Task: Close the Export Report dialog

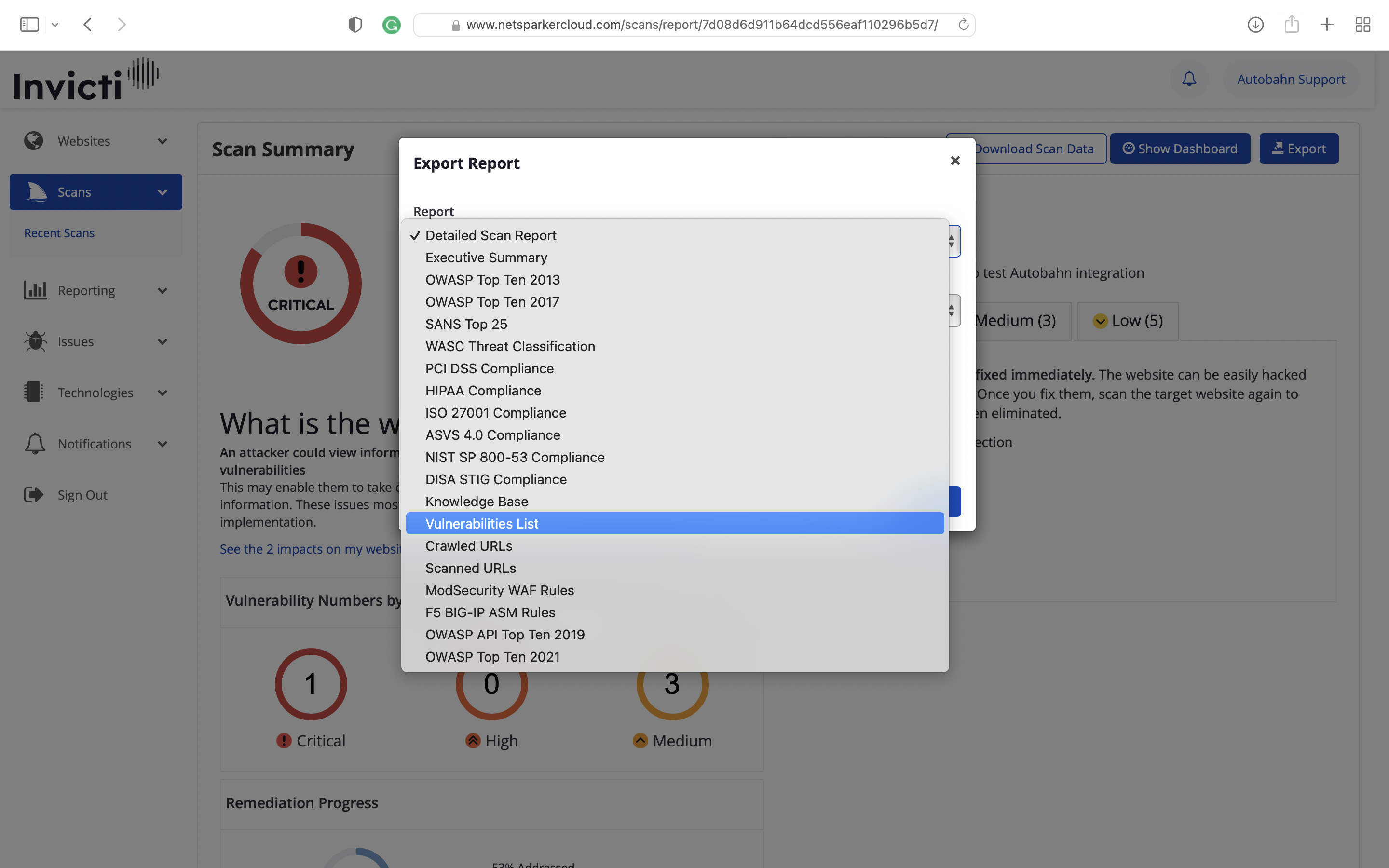Action: click(955, 161)
